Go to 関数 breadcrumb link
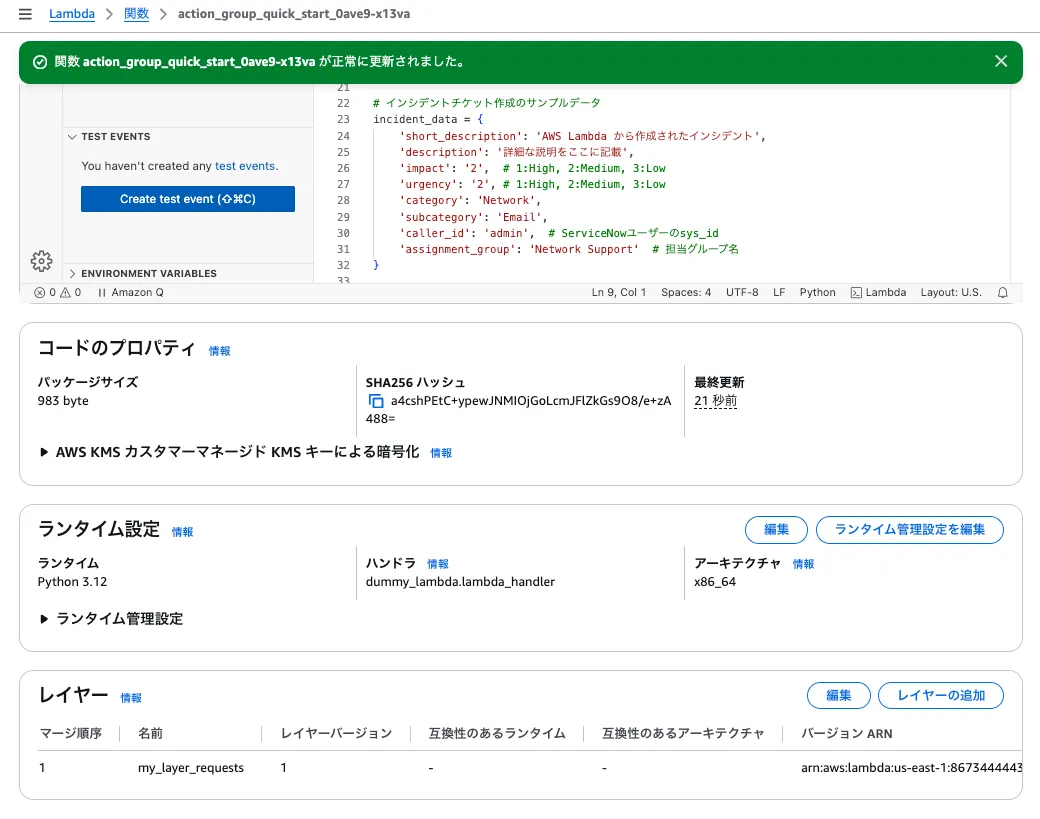1040x819 pixels. coord(137,14)
